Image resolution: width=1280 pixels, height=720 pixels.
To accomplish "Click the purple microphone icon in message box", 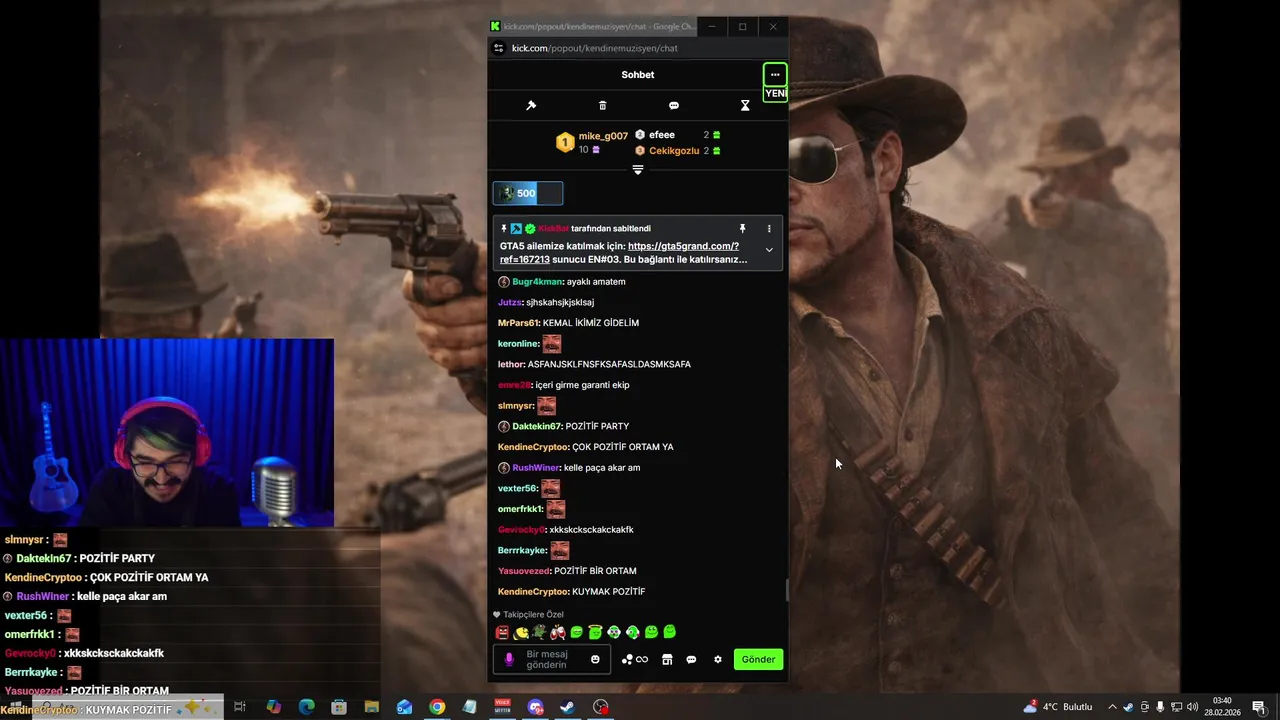I will point(509,659).
